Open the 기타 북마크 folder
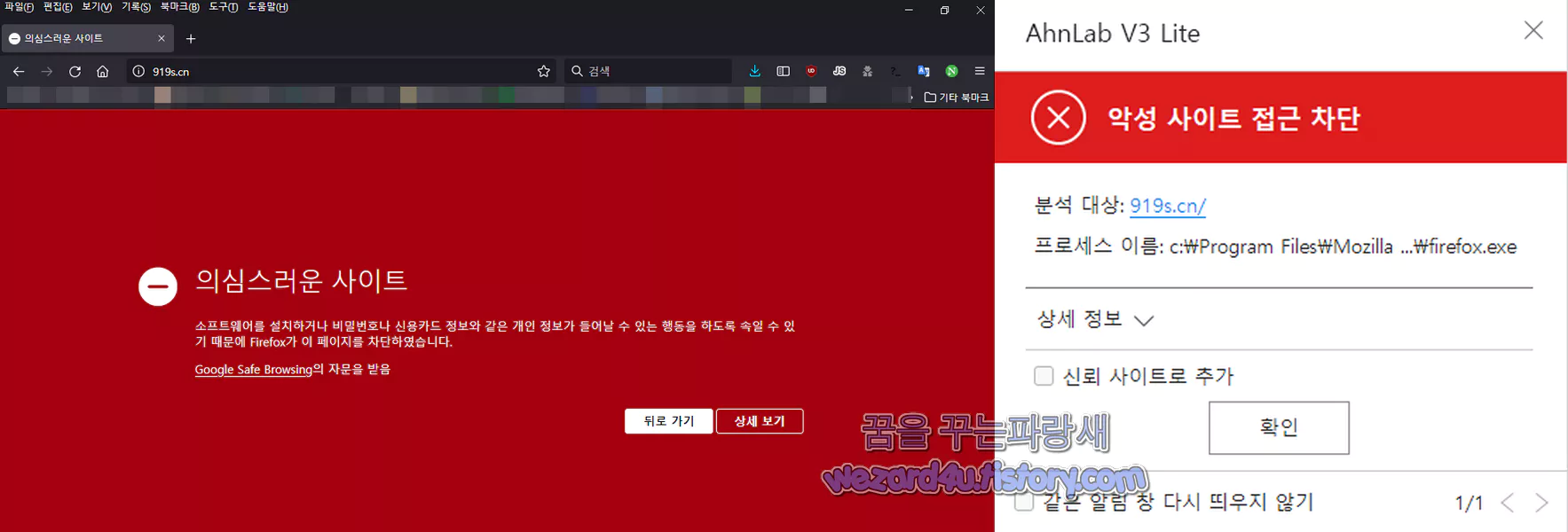Screen dimensions: 1568x532 pyautogui.click(x=957, y=98)
